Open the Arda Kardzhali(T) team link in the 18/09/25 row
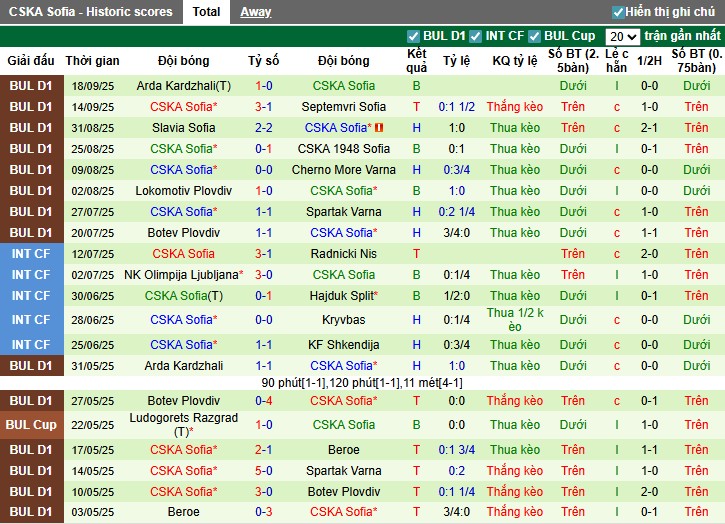The height and width of the screenshot is (524, 725). [x=182, y=86]
